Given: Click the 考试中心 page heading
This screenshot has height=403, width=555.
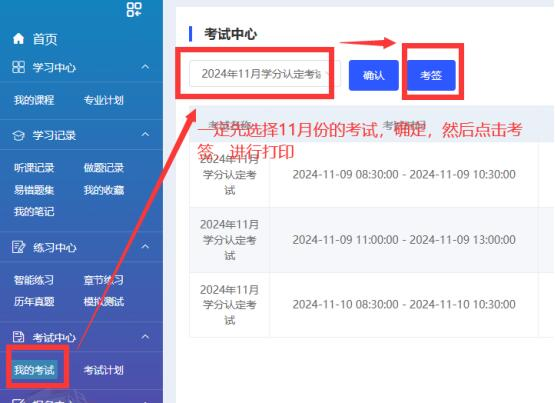Looking at the screenshot, I should pos(230,34).
